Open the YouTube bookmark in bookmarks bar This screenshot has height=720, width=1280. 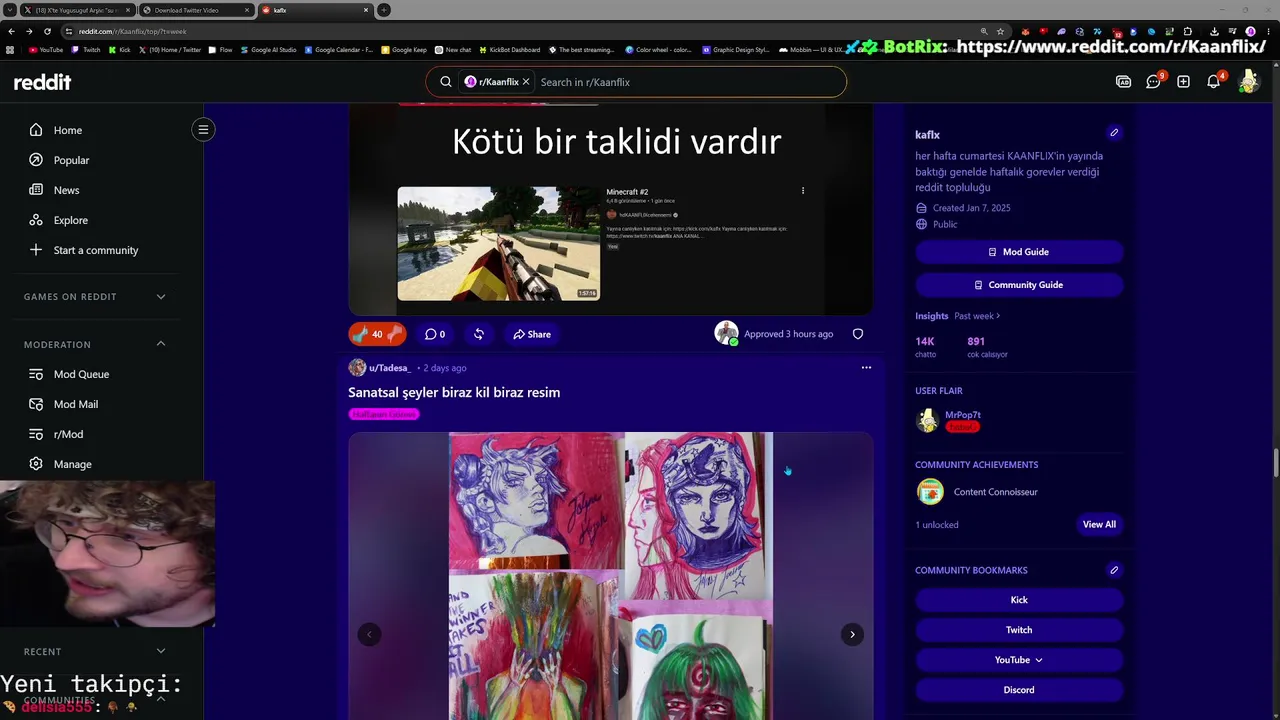[x=46, y=49]
